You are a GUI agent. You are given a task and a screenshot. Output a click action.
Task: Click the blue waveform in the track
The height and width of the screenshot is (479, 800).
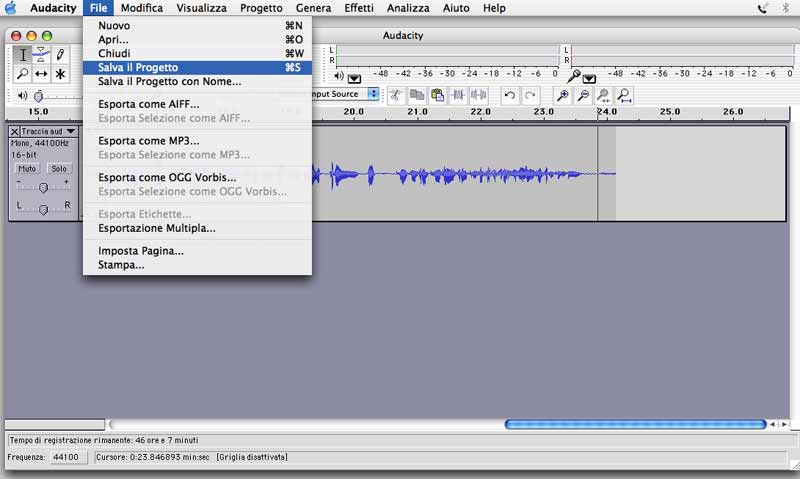coord(464,175)
